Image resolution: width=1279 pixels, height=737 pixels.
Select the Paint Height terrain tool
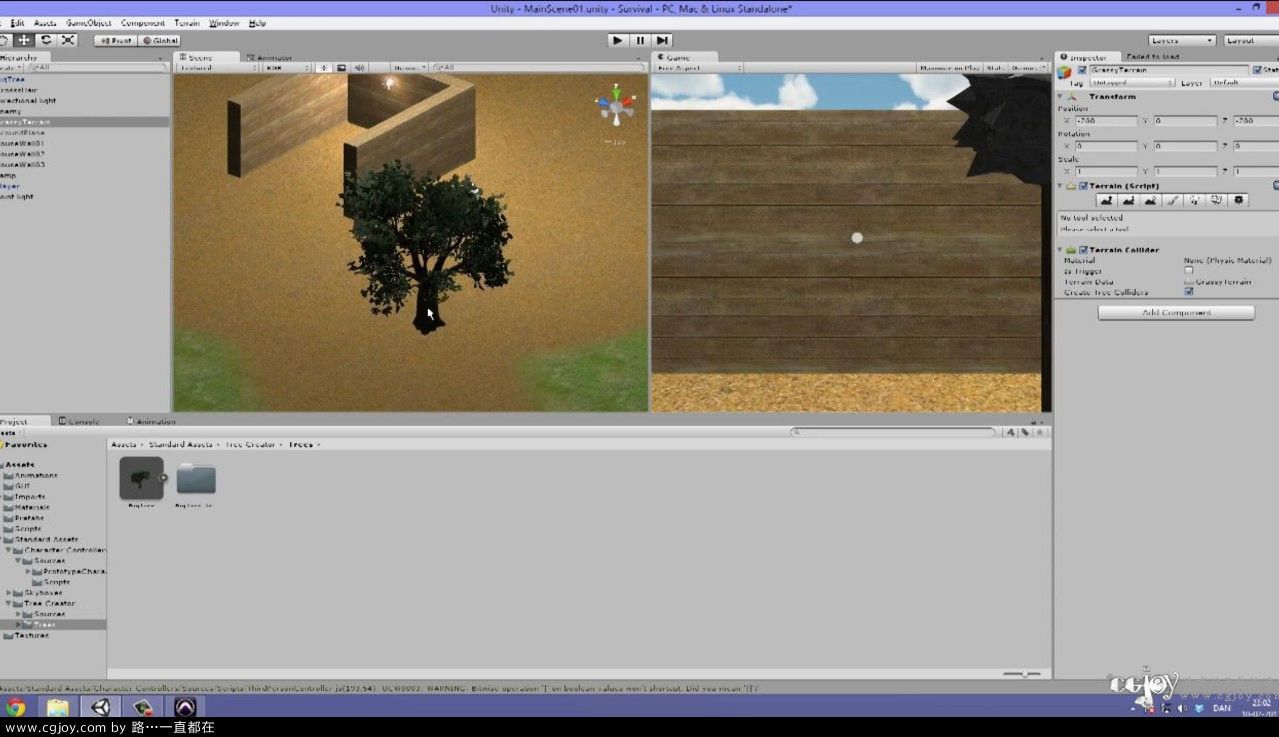1130,200
